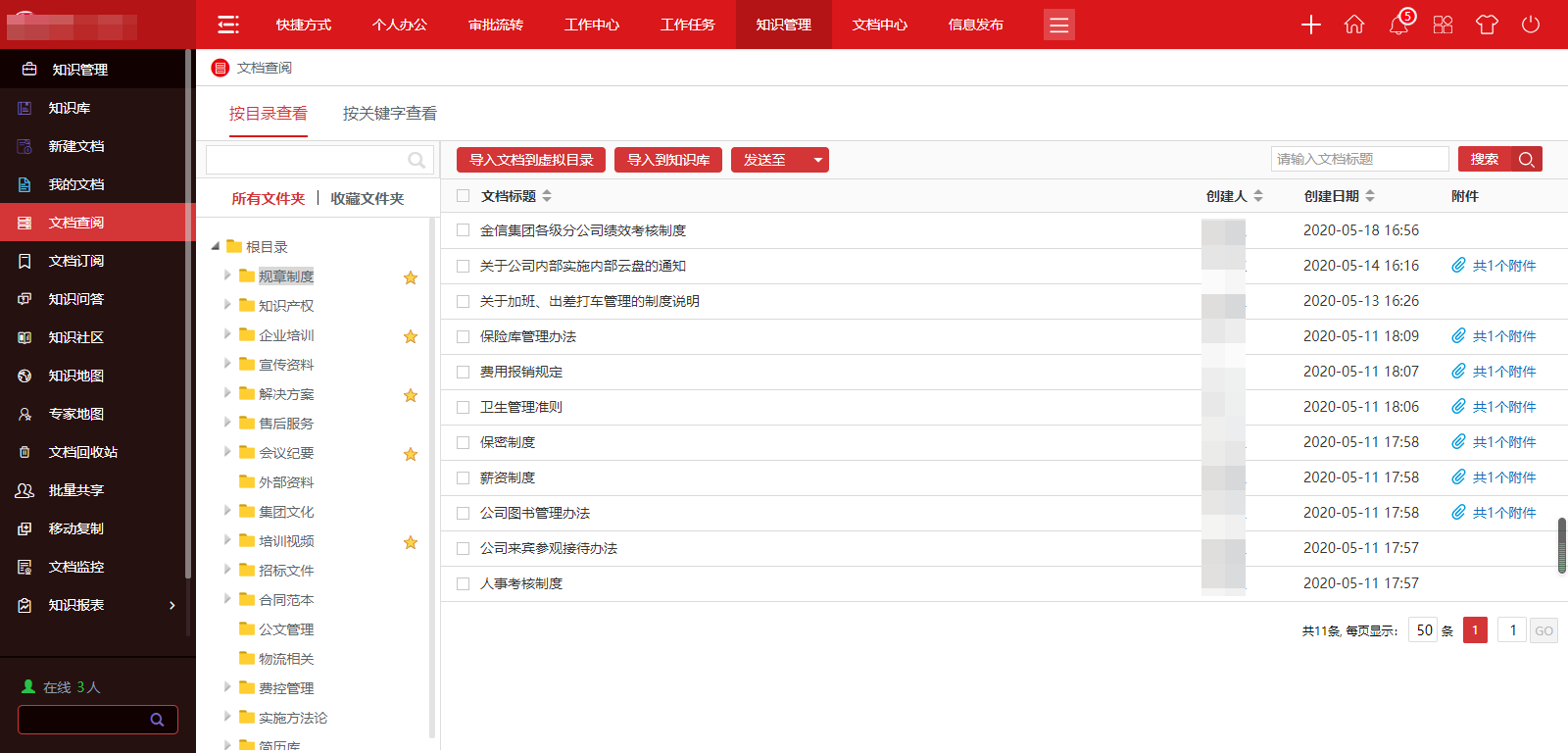Check 卫生管理准则 row
This screenshot has height=753, width=1568.
click(464, 407)
